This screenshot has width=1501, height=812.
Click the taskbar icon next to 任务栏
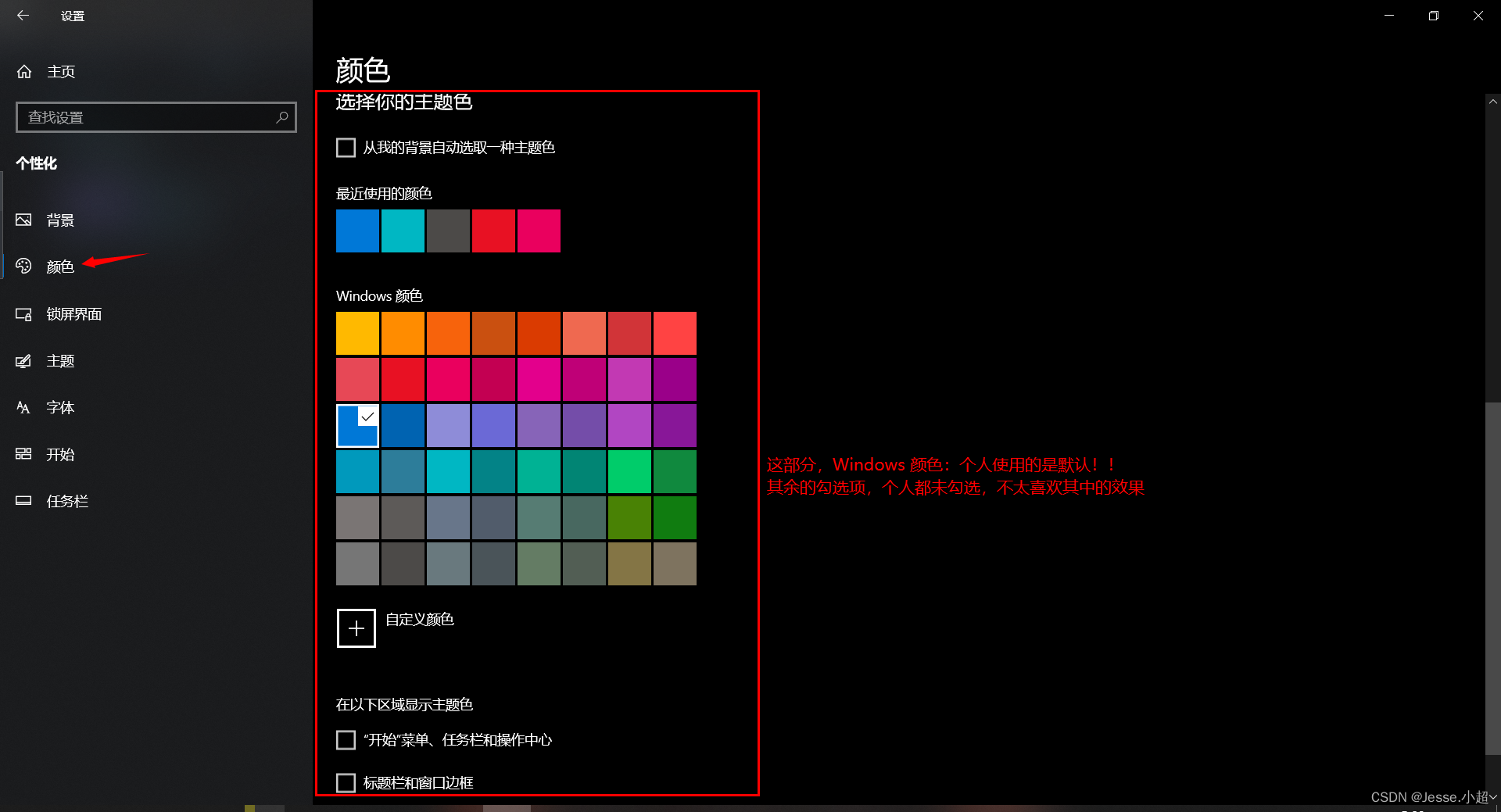pos(23,501)
